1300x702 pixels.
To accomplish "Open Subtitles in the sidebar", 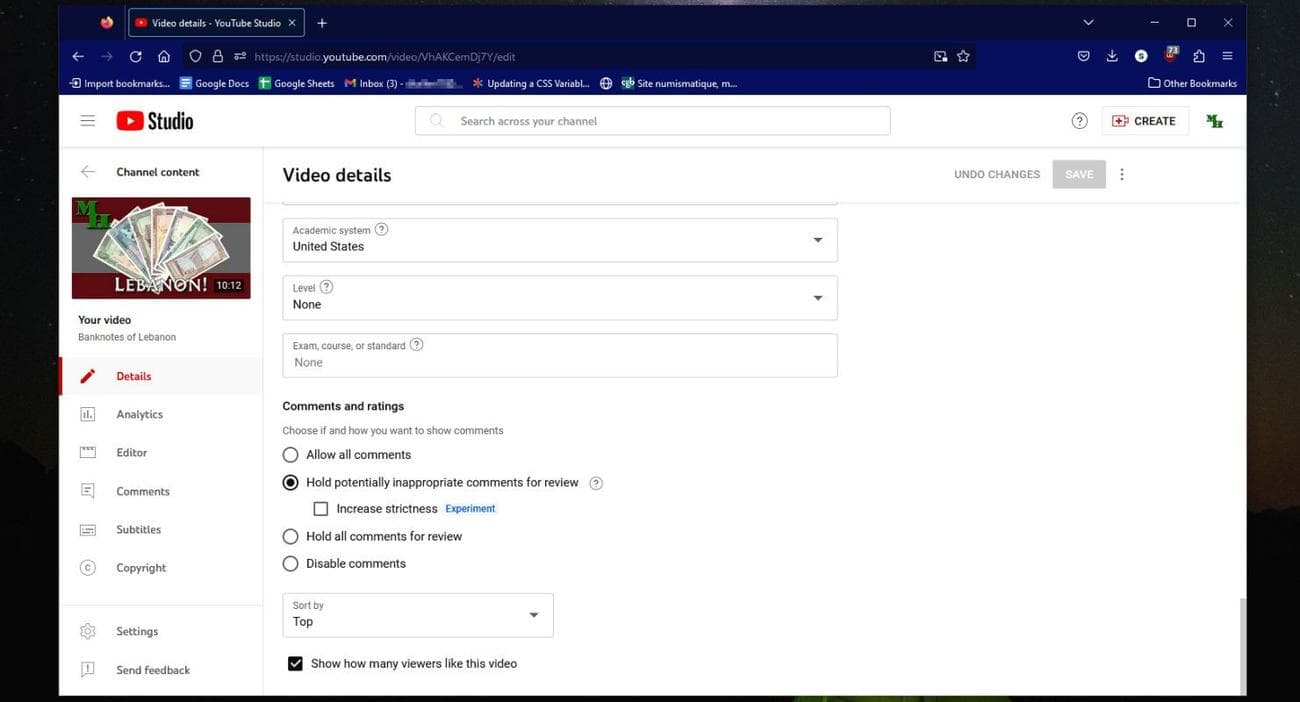I will [x=138, y=529].
